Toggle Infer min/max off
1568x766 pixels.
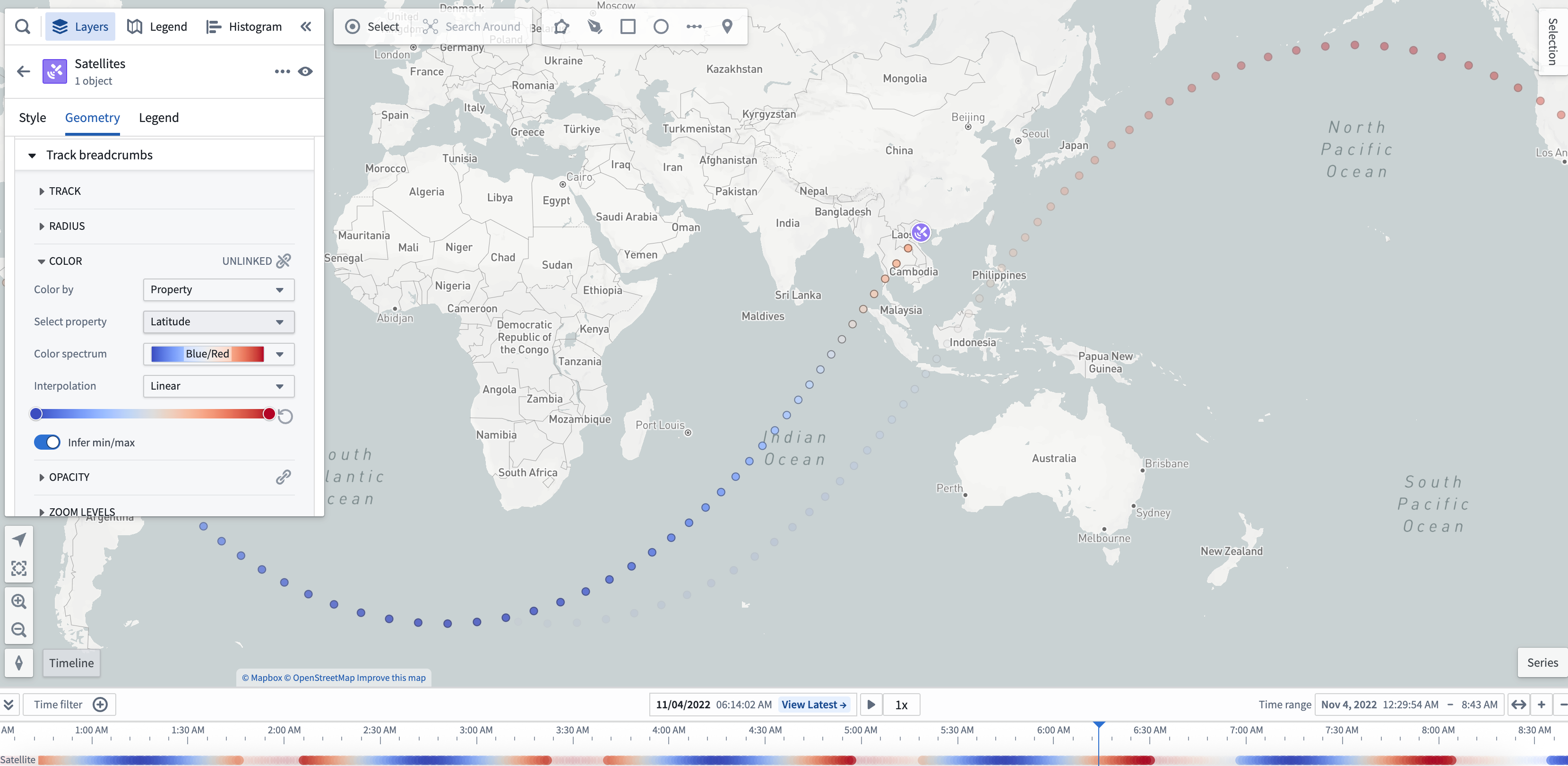click(x=47, y=442)
